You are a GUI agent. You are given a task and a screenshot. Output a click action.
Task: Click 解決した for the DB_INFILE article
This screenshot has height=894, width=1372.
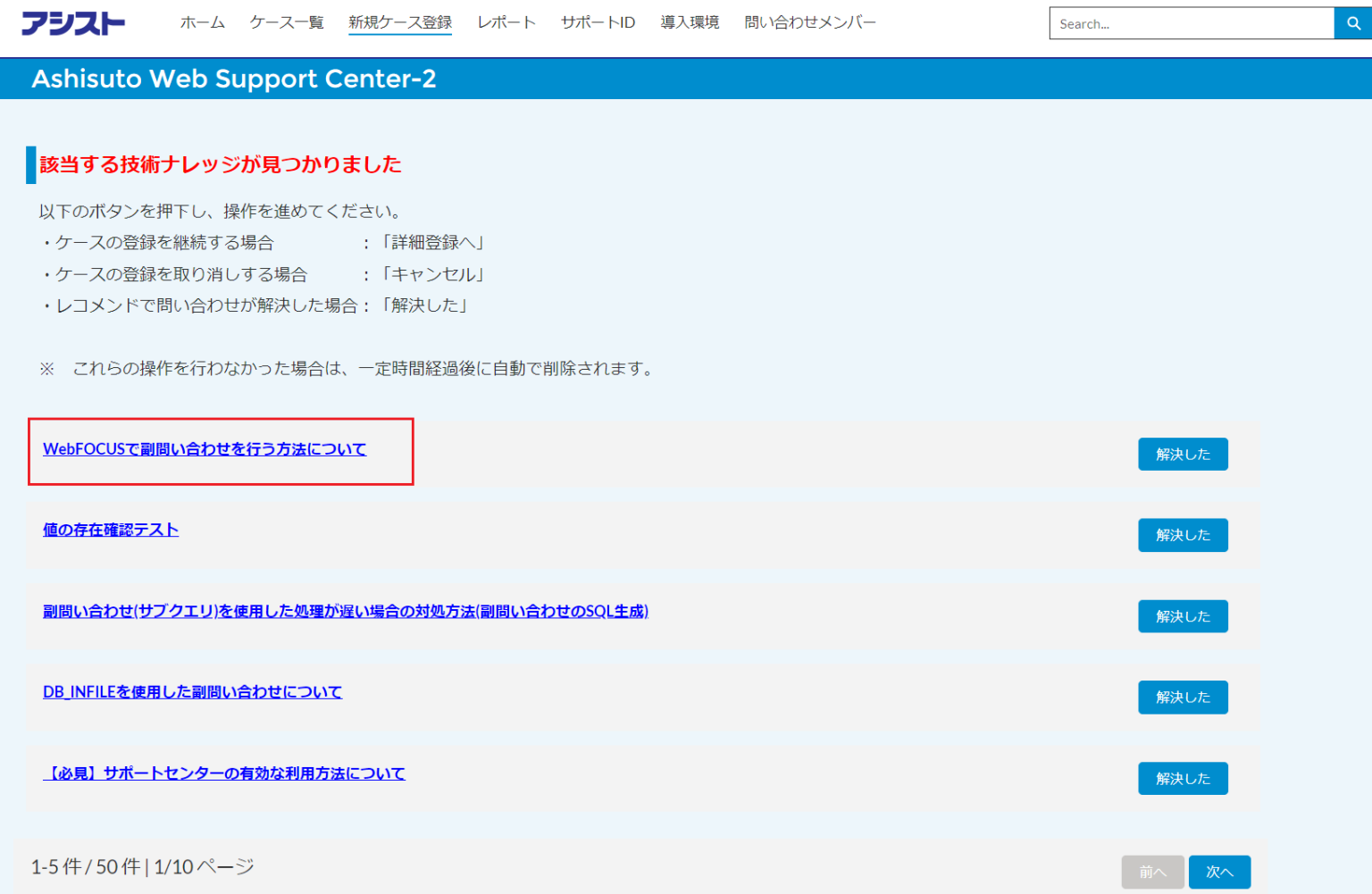click(x=1183, y=698)
